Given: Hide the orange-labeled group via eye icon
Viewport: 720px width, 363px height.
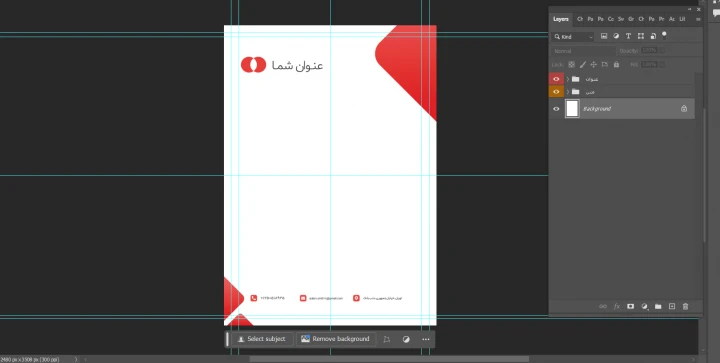Looking at the screenshot, I should click(x=556, y=92).
